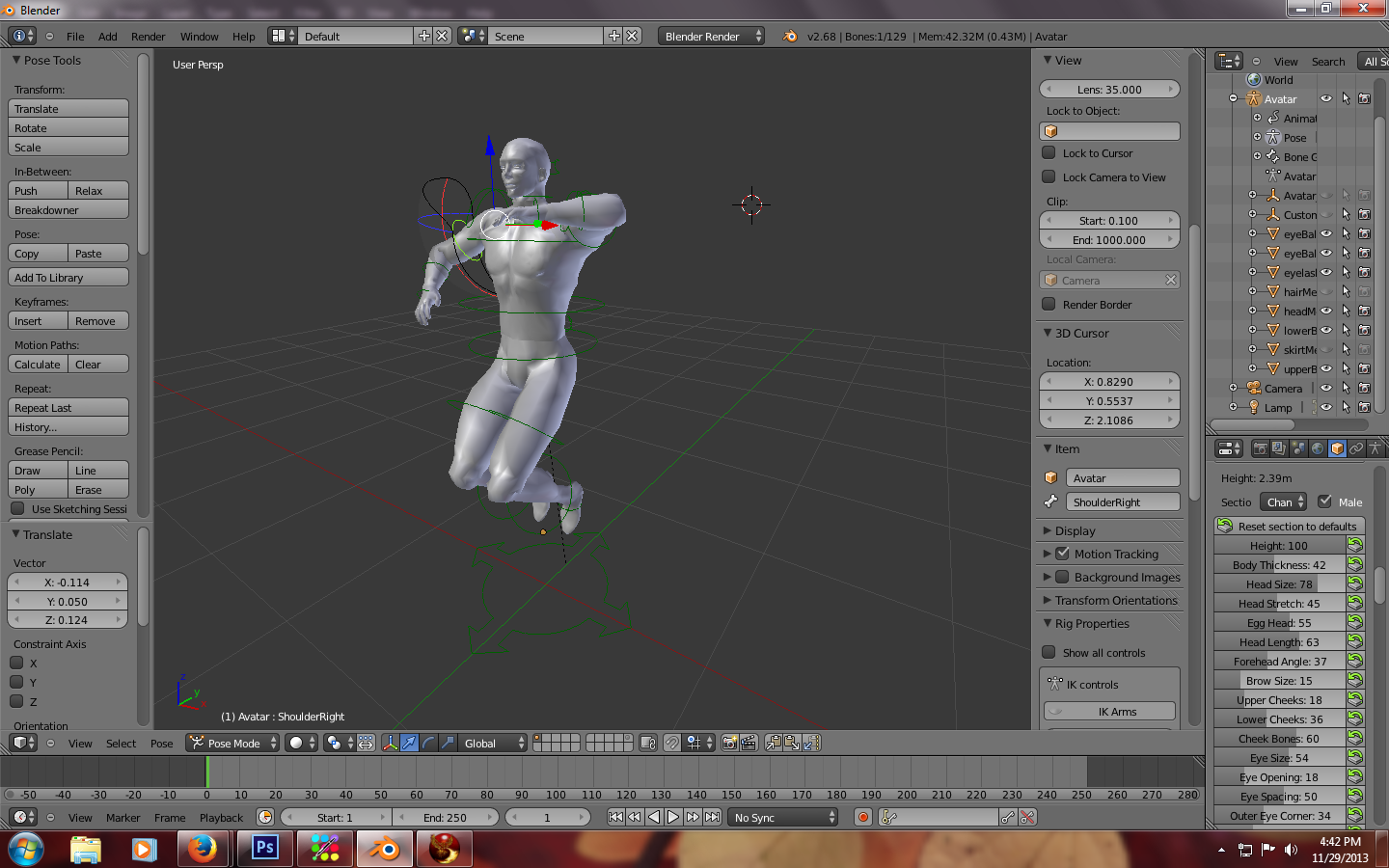Image resolution: width=1389 pixels, height=868 pixels.
Task: Open the Render properties tab icon
Action: coord(1261,448)
